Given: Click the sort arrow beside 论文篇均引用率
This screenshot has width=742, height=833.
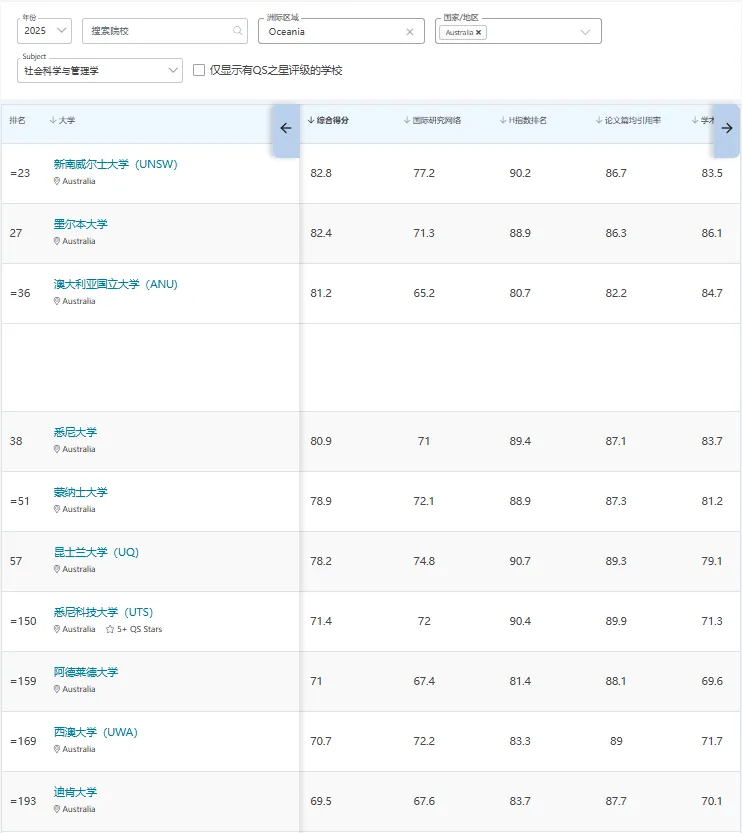Looking at the screenshot, I should tap(599, 121).
